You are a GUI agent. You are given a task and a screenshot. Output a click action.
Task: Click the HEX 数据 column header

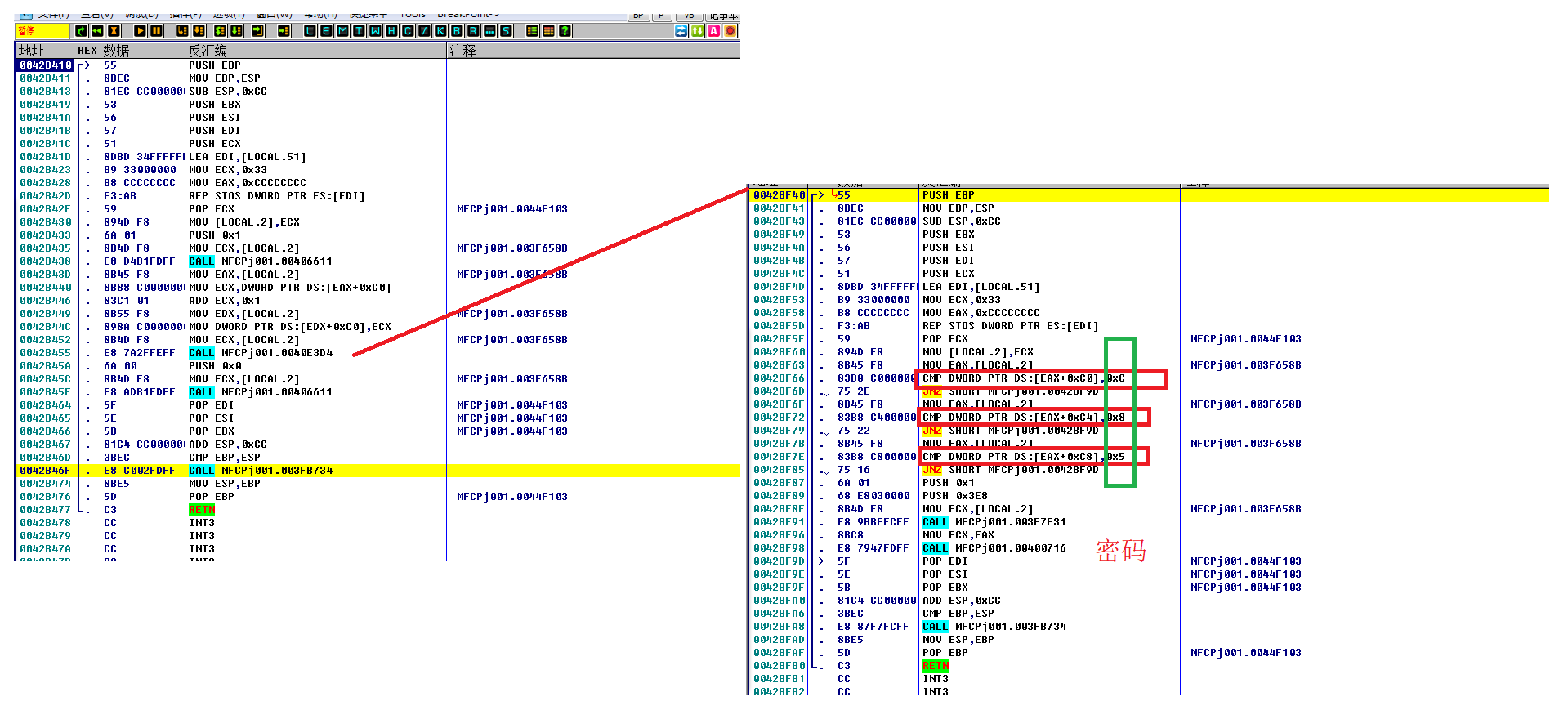[129, 51]
